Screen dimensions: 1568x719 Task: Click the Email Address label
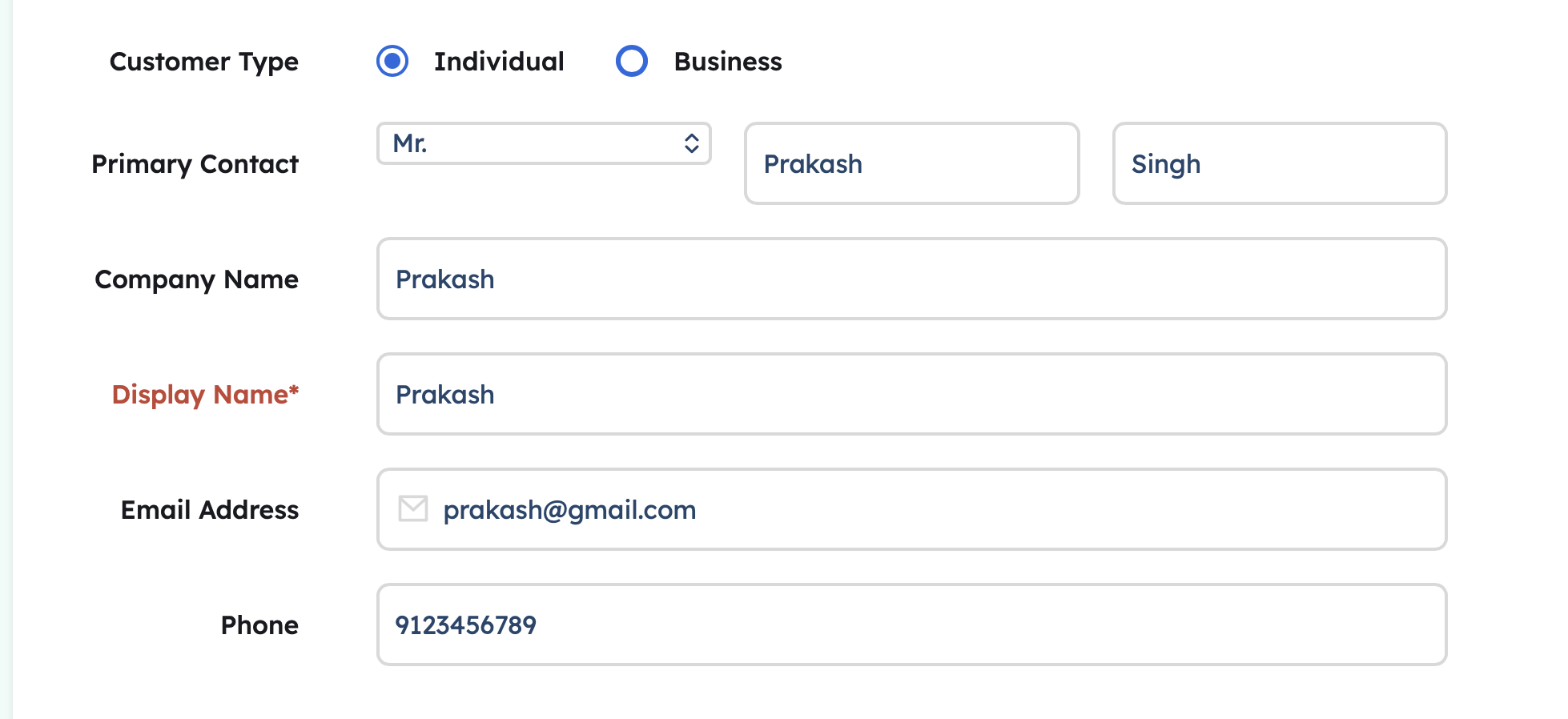click(x=209, y=510)
